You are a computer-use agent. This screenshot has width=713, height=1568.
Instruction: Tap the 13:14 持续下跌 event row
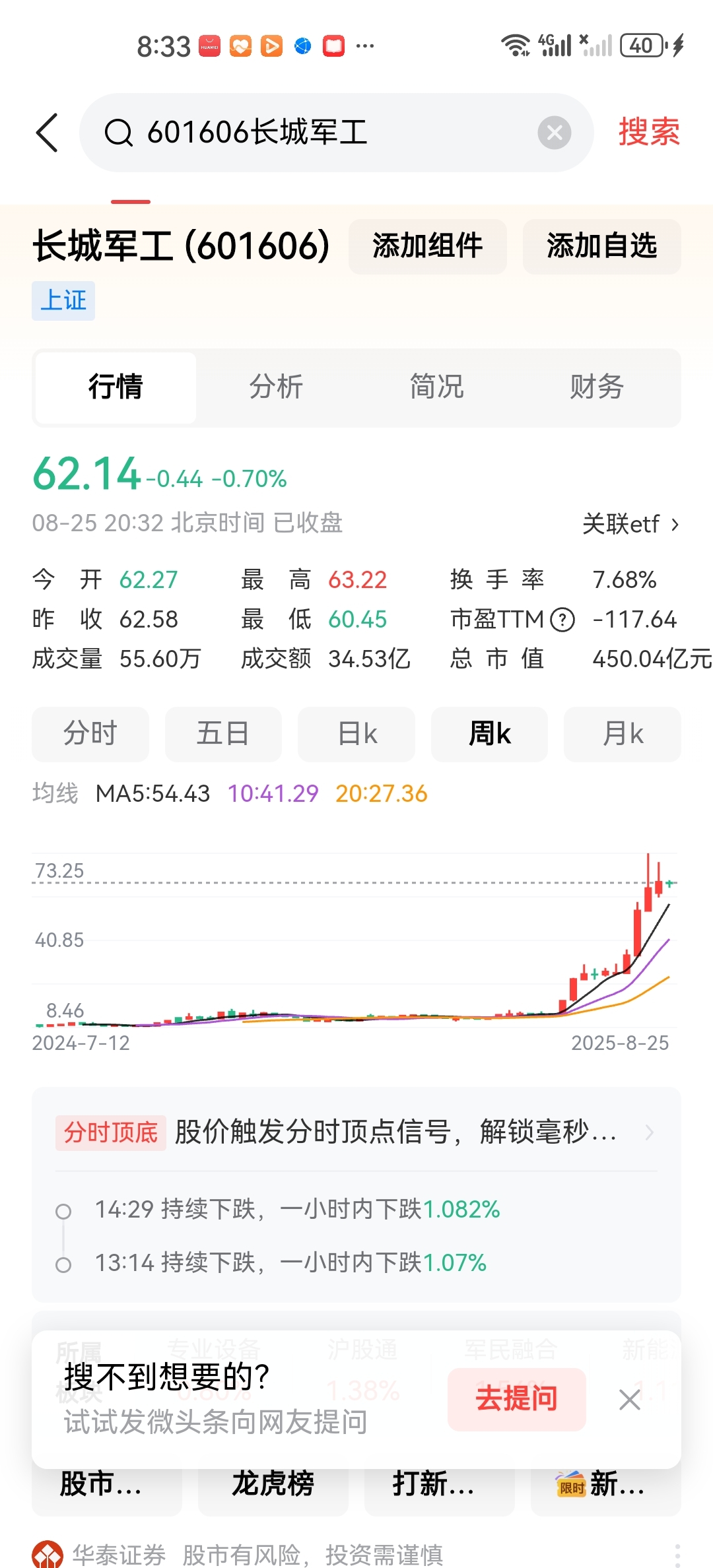coord(290,1263)
